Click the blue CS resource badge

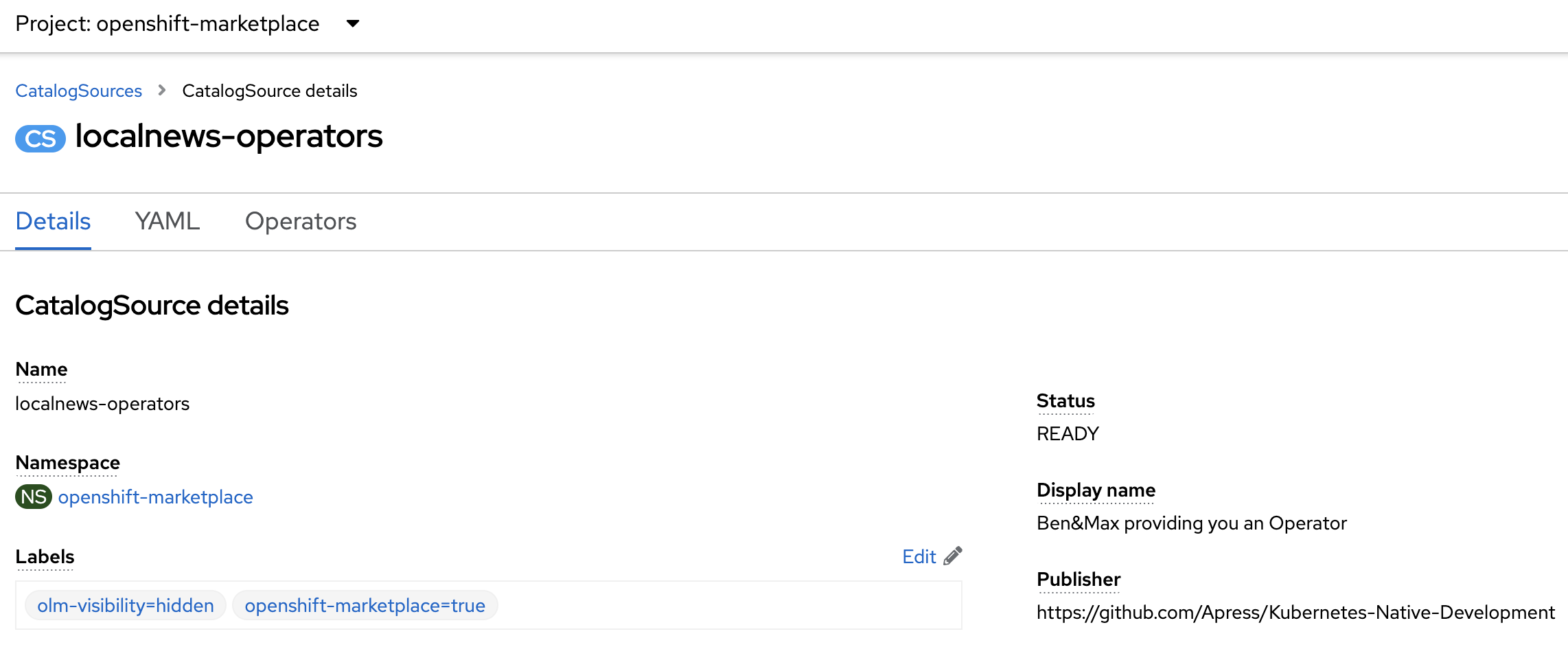[41, 138]
